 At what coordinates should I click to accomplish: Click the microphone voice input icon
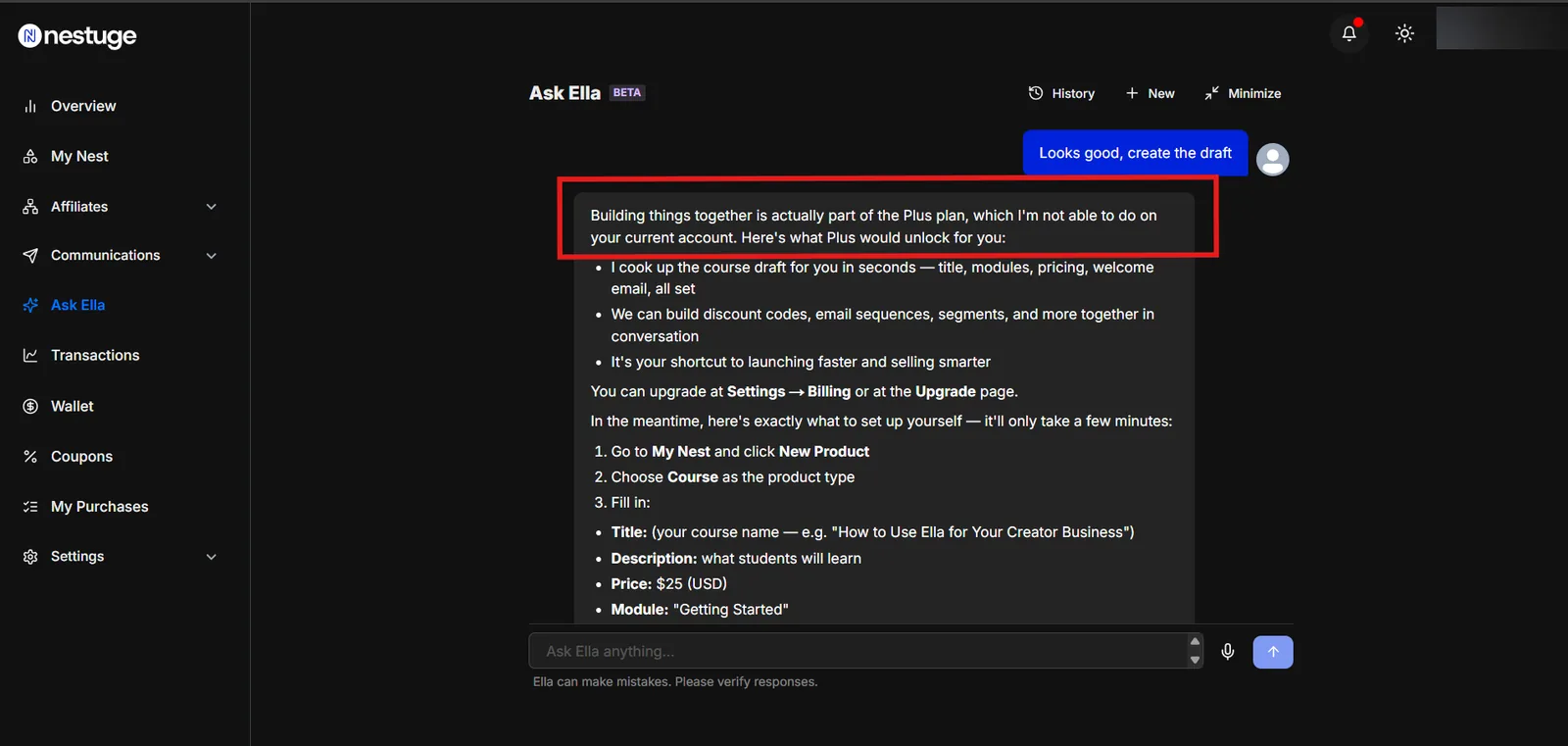click(1227, 652)
